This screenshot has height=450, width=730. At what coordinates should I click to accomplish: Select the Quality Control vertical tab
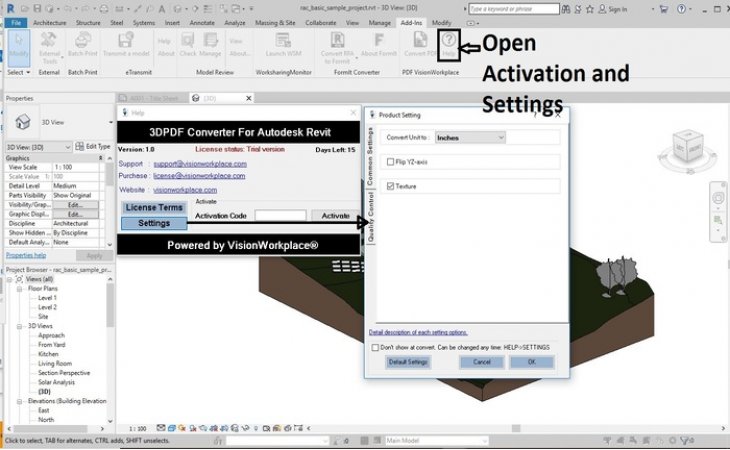(x=371, y=217)
